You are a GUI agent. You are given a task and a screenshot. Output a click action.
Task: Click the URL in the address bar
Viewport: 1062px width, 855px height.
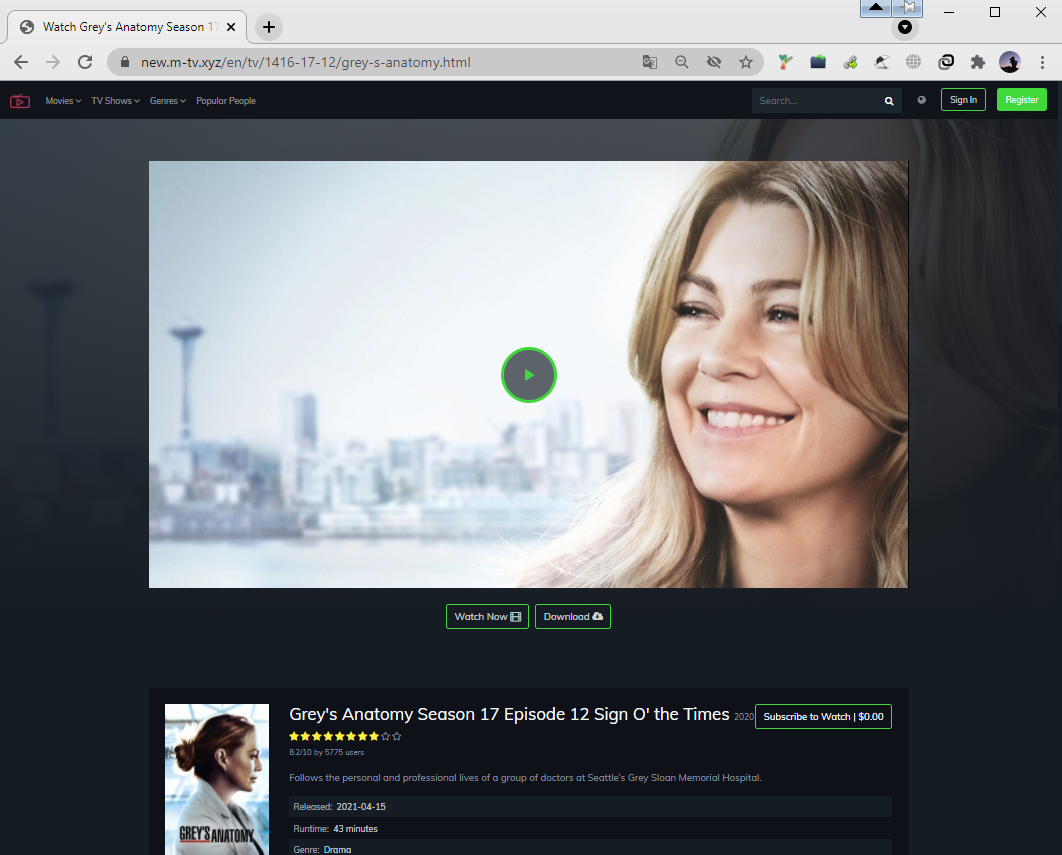tap(305, 62)
